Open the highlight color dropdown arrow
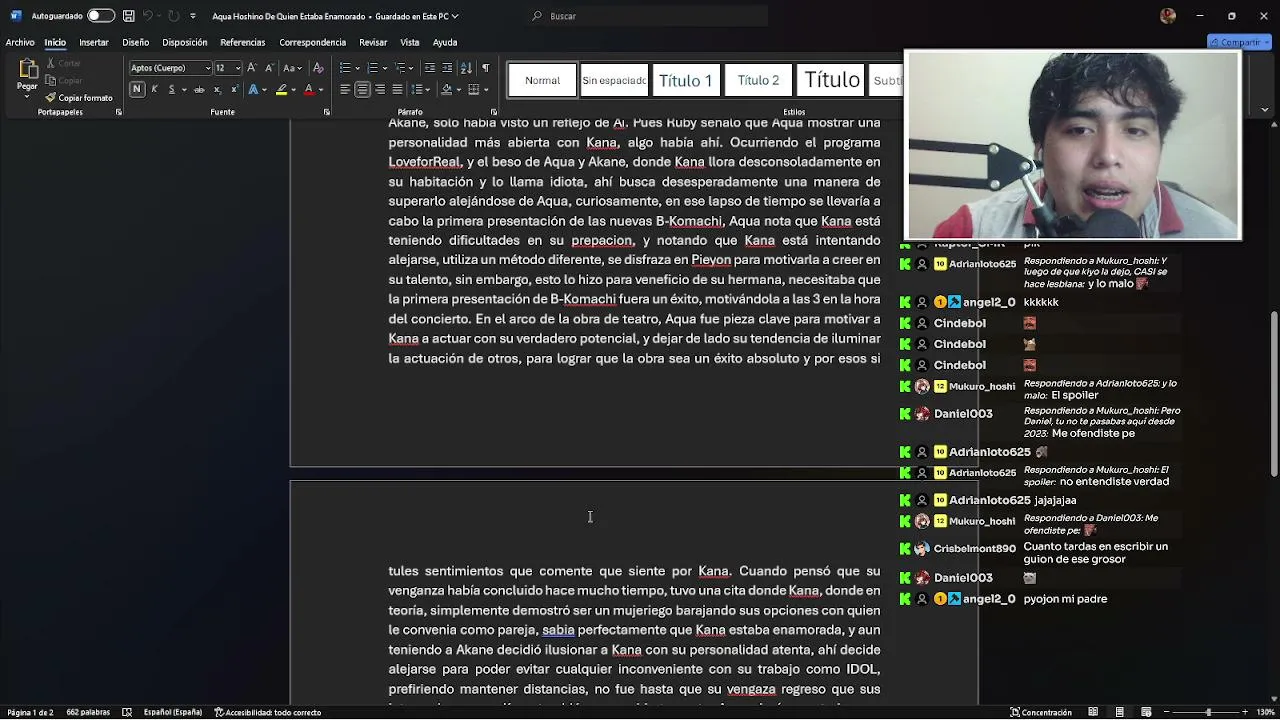 point(292,90)
